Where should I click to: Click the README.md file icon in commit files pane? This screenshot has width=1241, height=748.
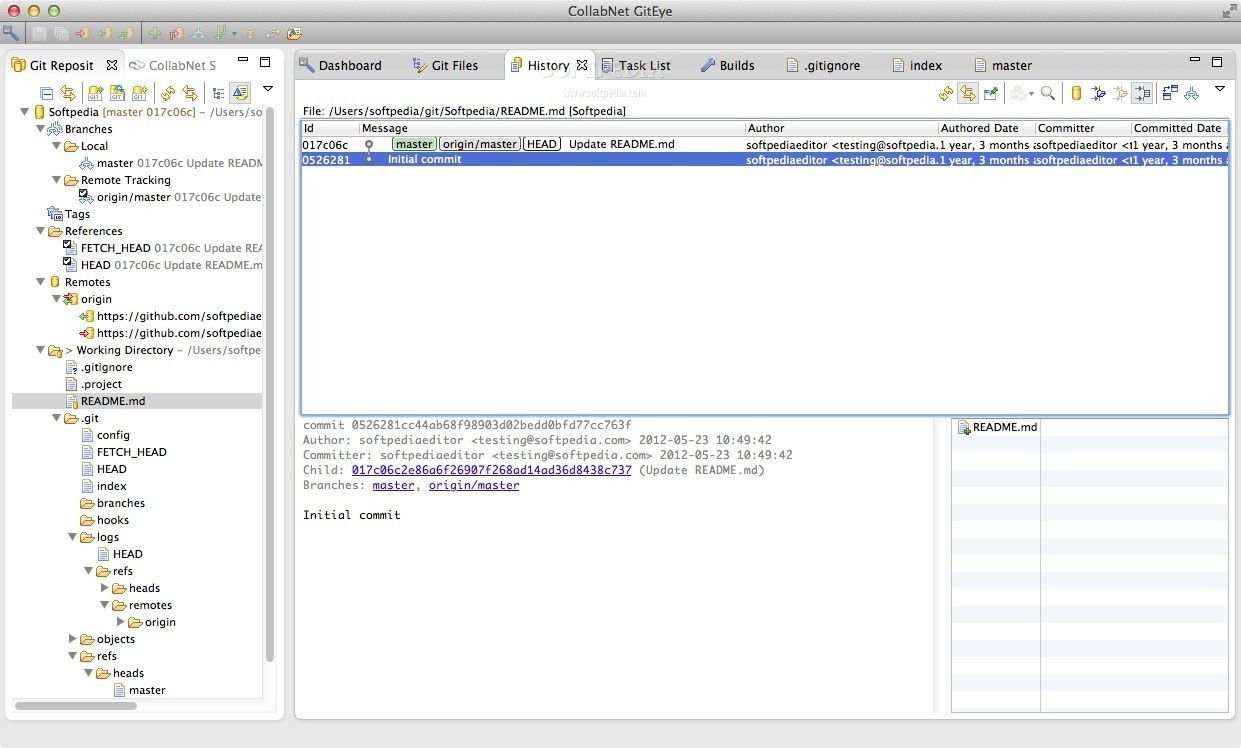964,427
